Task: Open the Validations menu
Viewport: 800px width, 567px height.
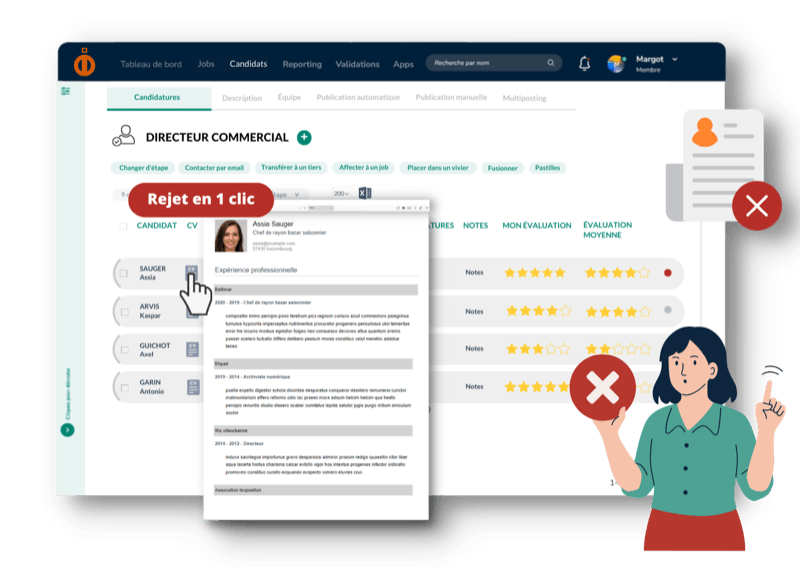Action: (x=357, y=64)
